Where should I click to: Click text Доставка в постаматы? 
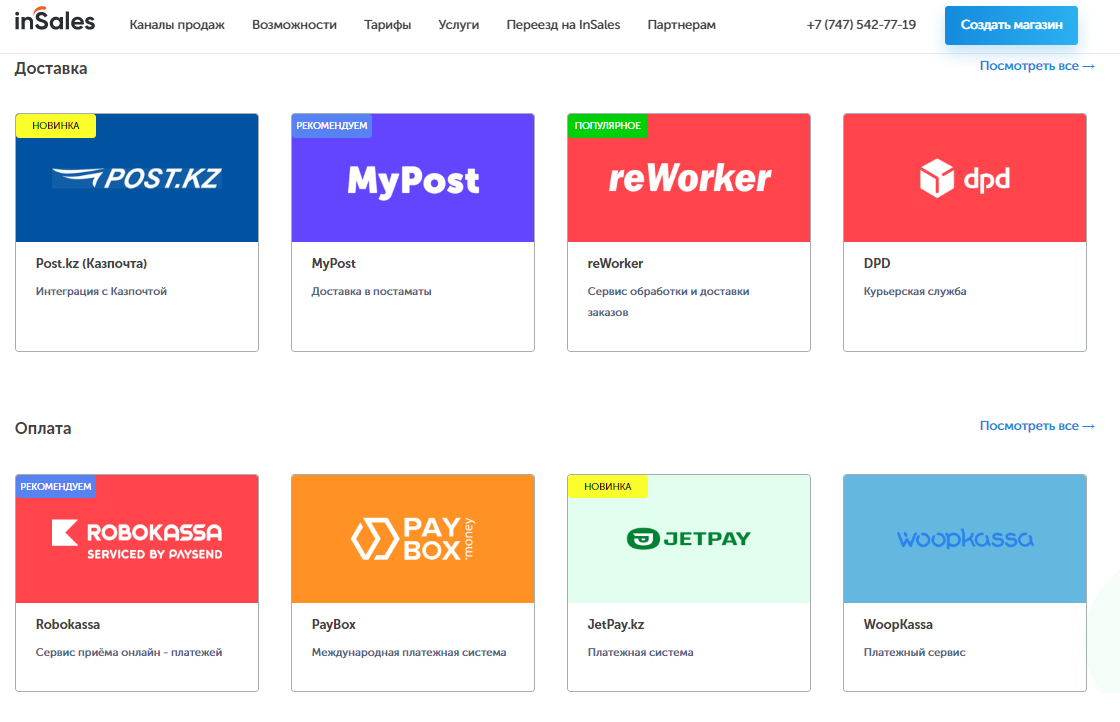371,291
